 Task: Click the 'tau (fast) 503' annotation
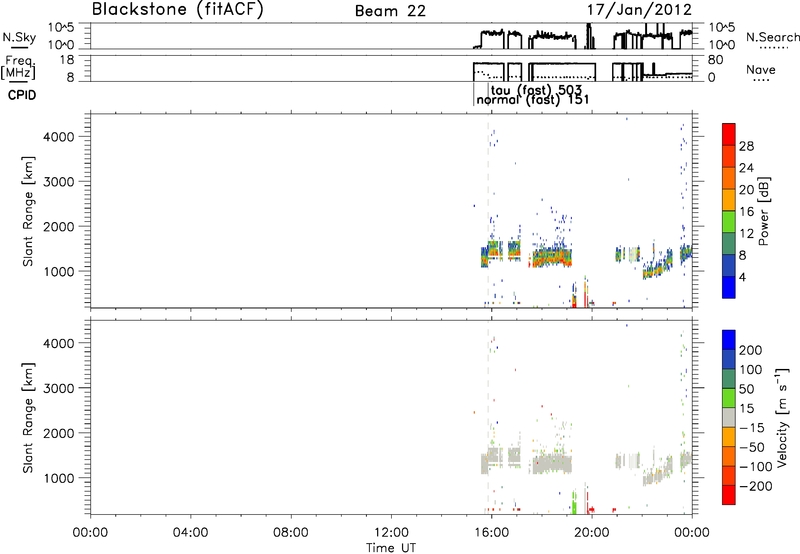(536, 90)
